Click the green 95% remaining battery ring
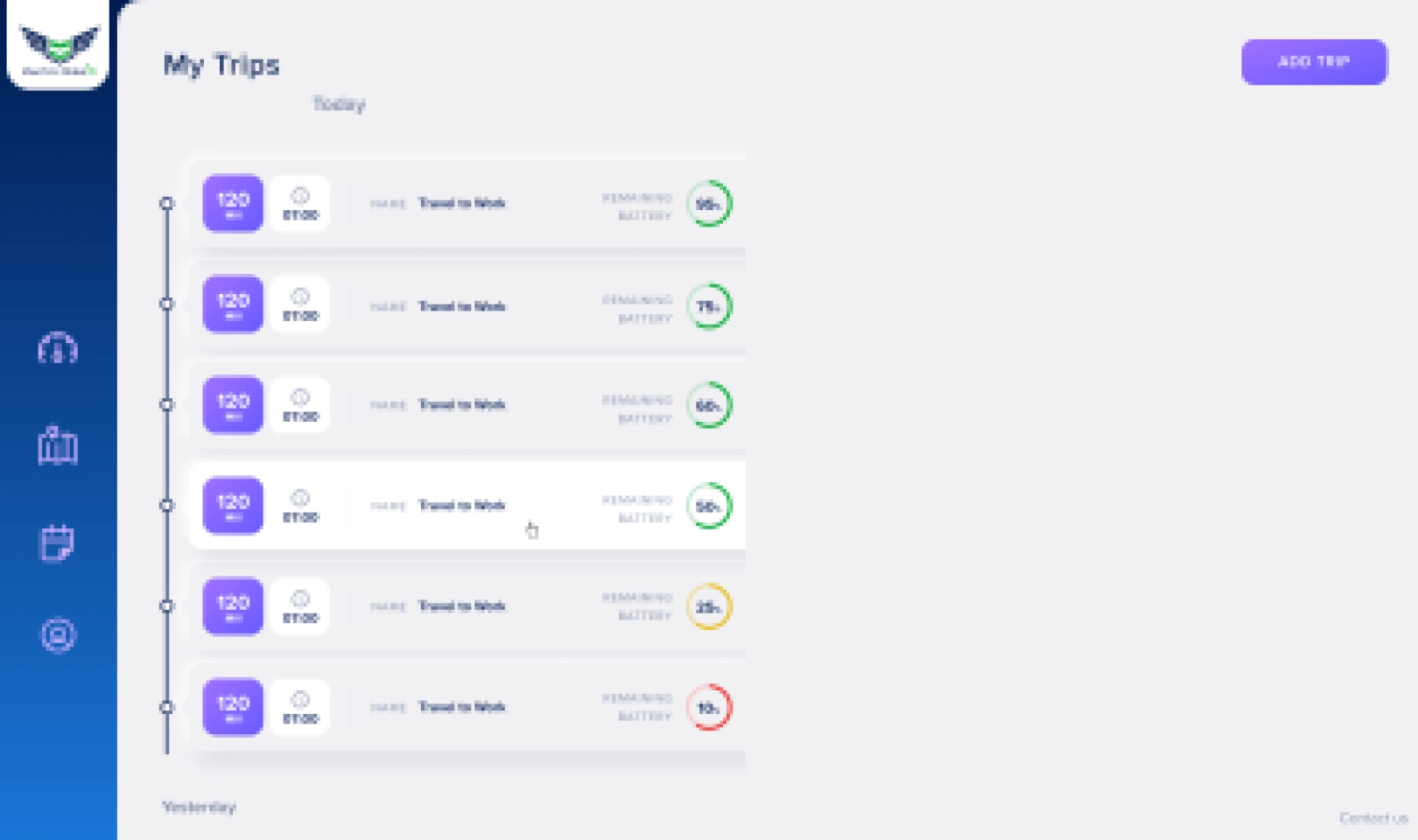This screenshot has height=840, width=1418. coord(708,204)
